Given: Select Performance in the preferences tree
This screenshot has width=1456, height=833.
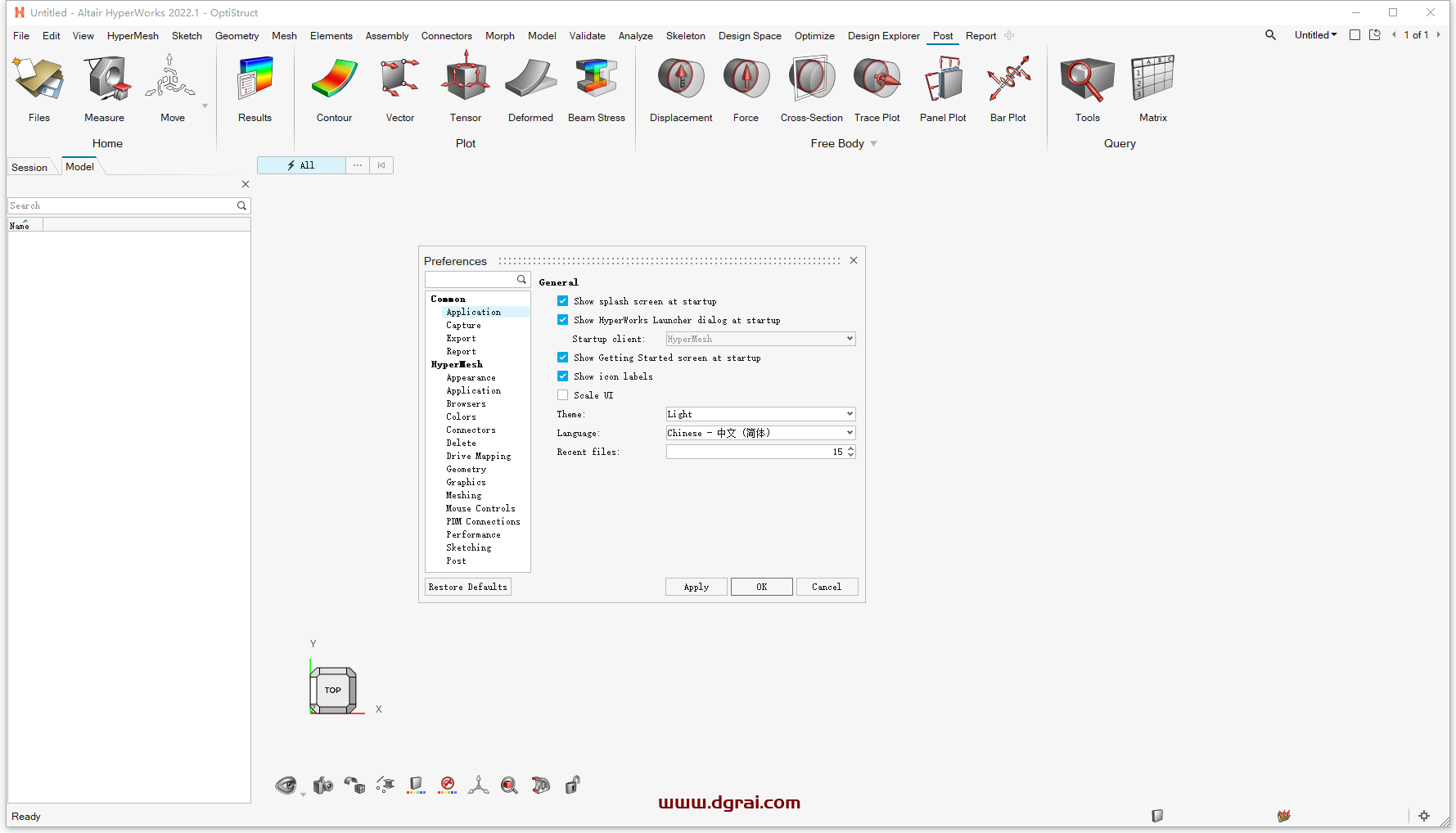Looking at the screenshot, I should (x=473, y=535).
